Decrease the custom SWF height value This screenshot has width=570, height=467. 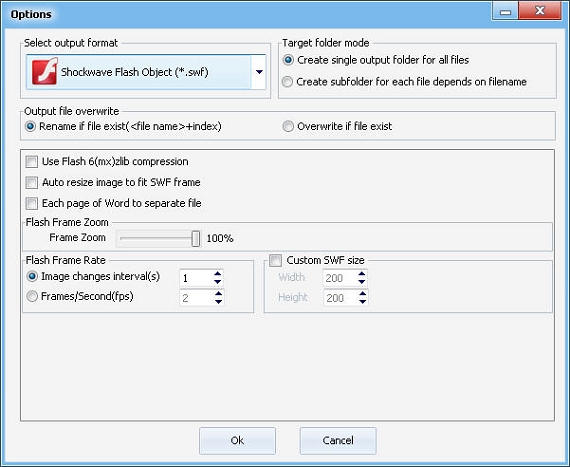point(362,302)
